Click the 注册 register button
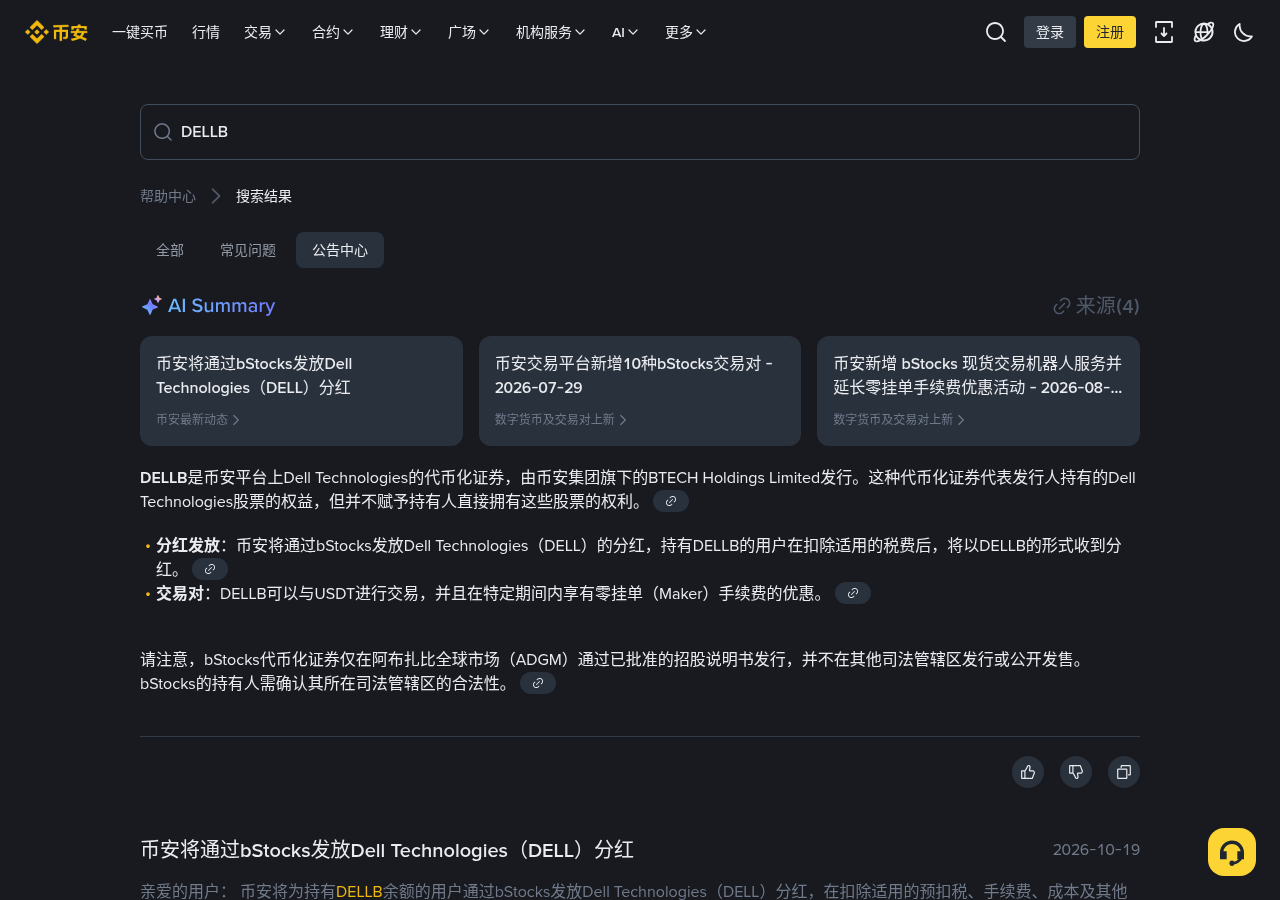This screenshot has width=1280, height=900. click(1110, 32)
